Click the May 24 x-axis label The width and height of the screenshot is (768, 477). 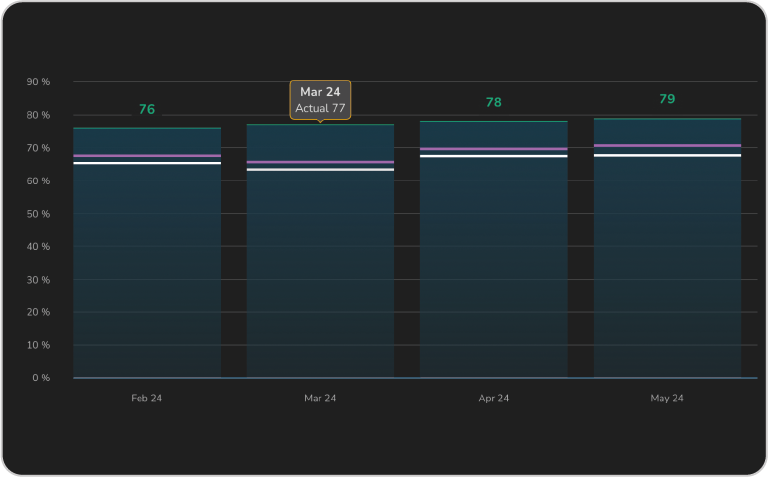pyautogui.click(x=667, y=398)
